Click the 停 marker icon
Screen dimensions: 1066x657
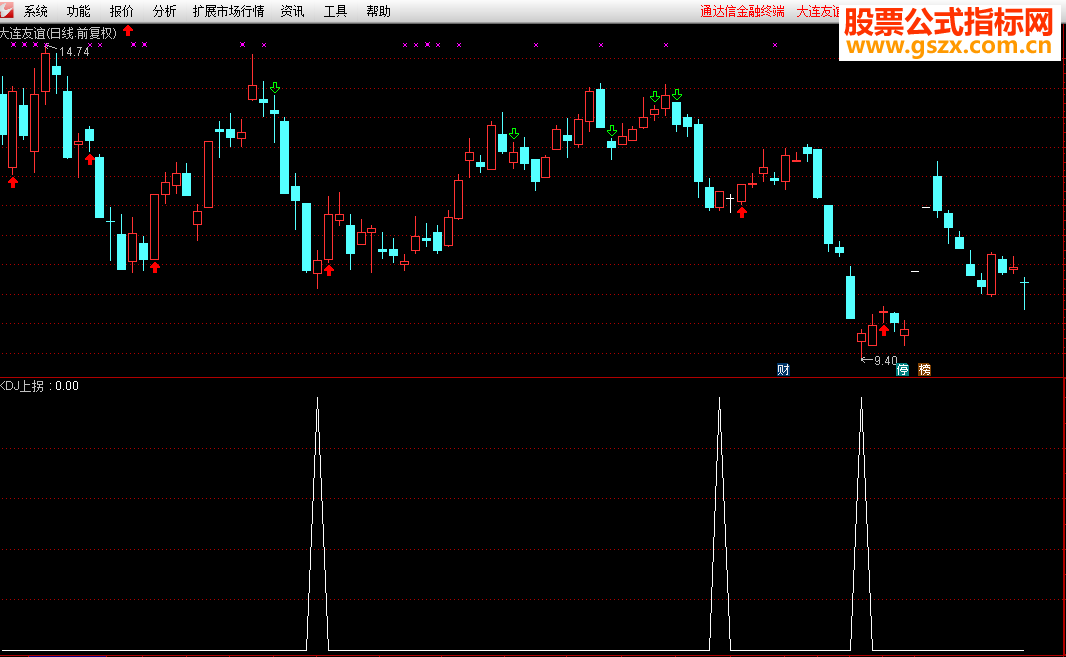902,369
